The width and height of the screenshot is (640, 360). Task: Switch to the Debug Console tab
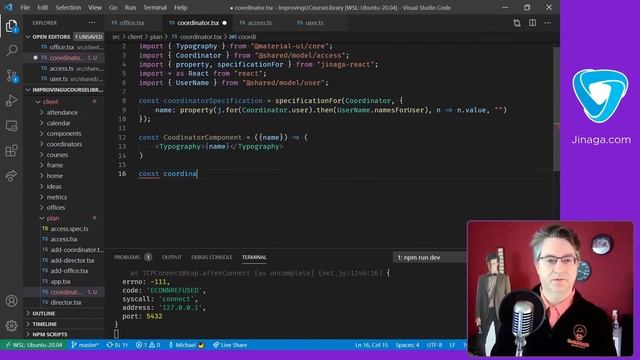click(211, 257)
